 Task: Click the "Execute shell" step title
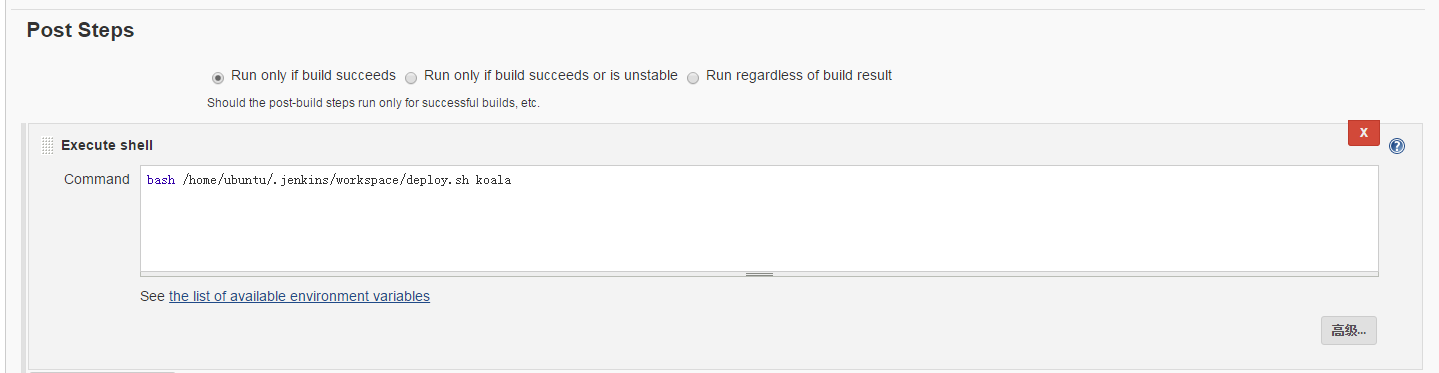click(x=107, y=145)
